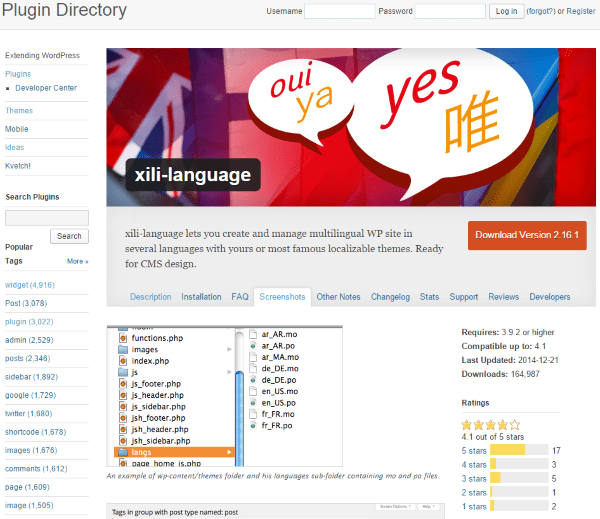
Task: Select the Changelog tab
Action: (389, 297)
